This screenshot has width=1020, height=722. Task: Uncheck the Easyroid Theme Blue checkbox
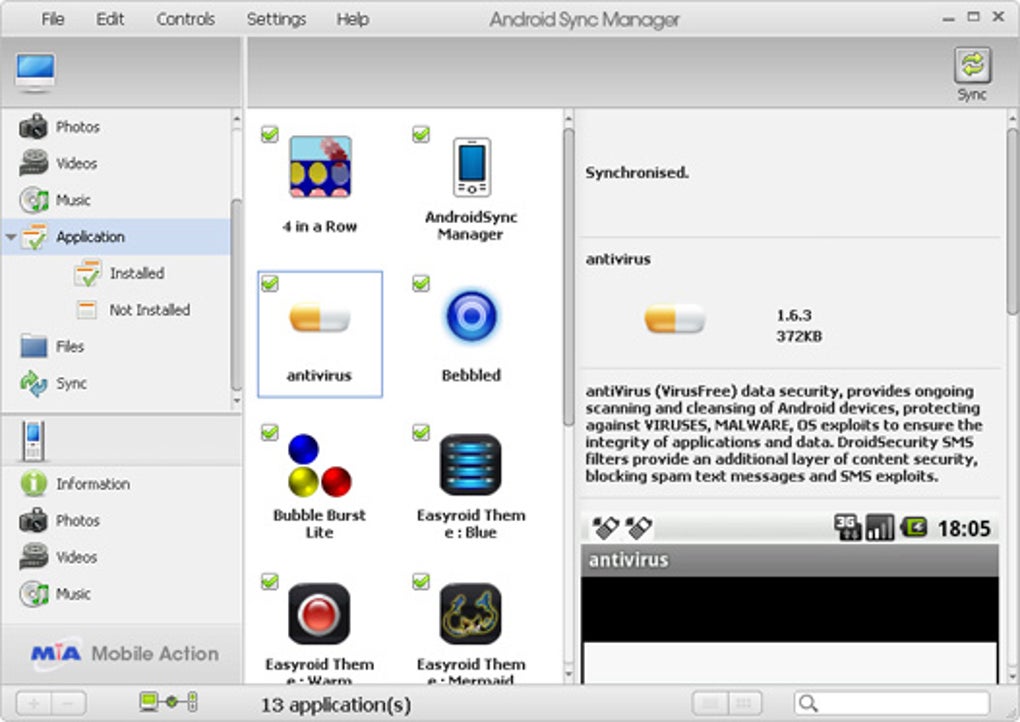[x=421, y=432]
